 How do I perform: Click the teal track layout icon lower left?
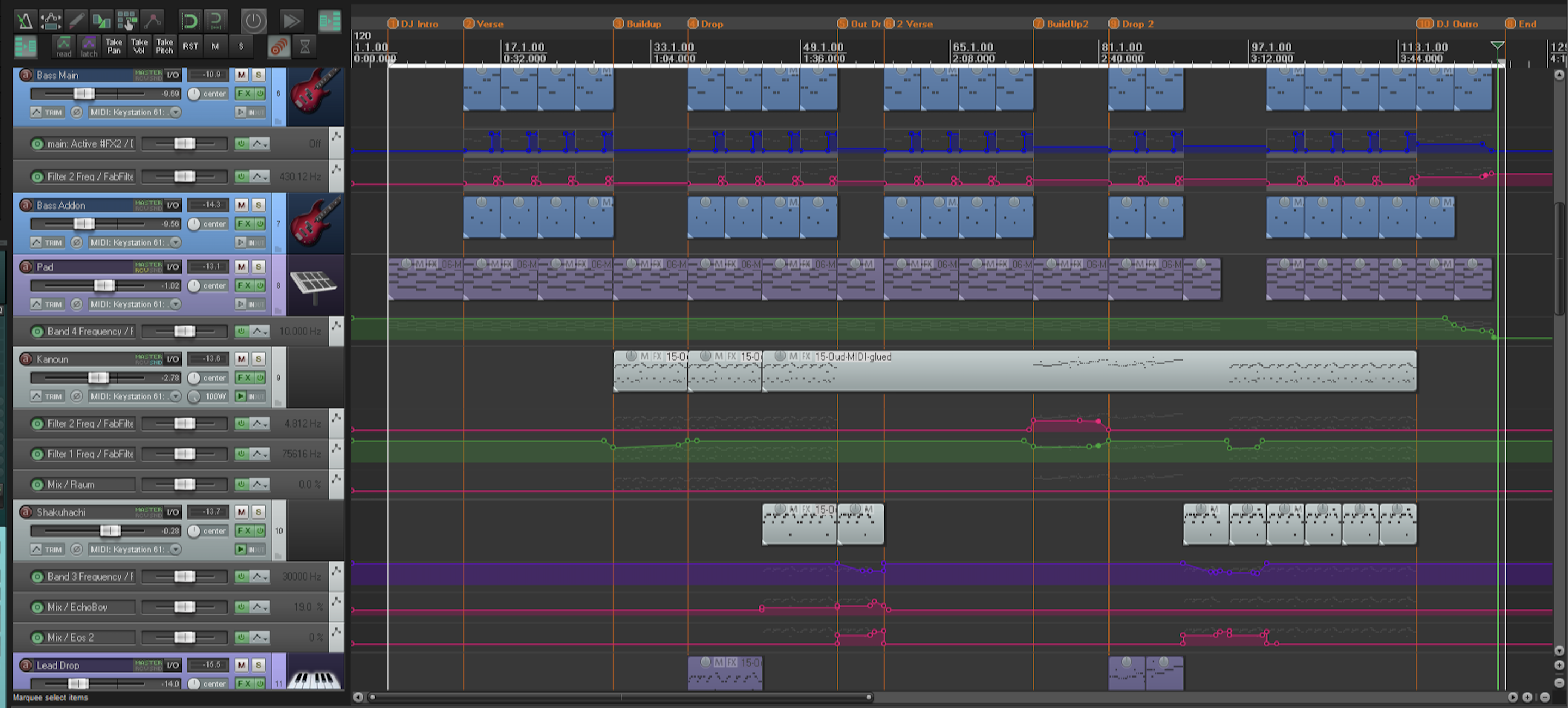[25, 46]
